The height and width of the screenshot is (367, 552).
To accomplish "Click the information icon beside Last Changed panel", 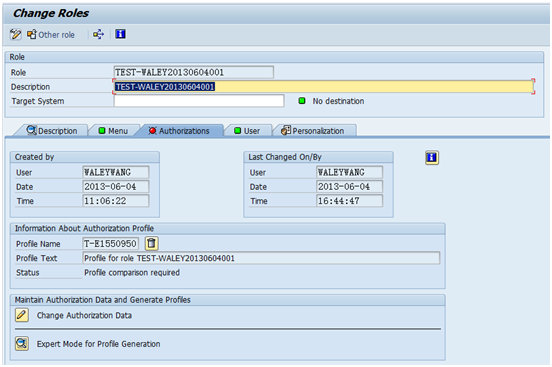I will pyautogui.click(x=432, y=157).
